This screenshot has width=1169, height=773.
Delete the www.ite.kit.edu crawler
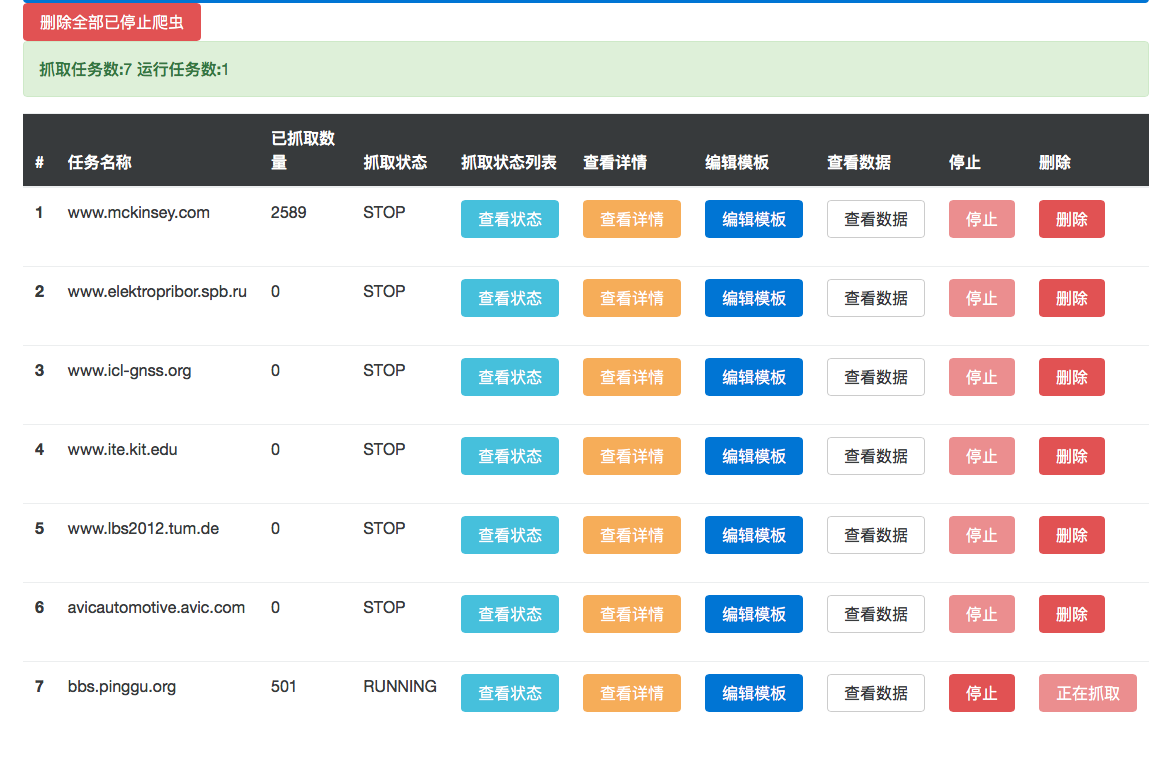tap(1071, 456)
